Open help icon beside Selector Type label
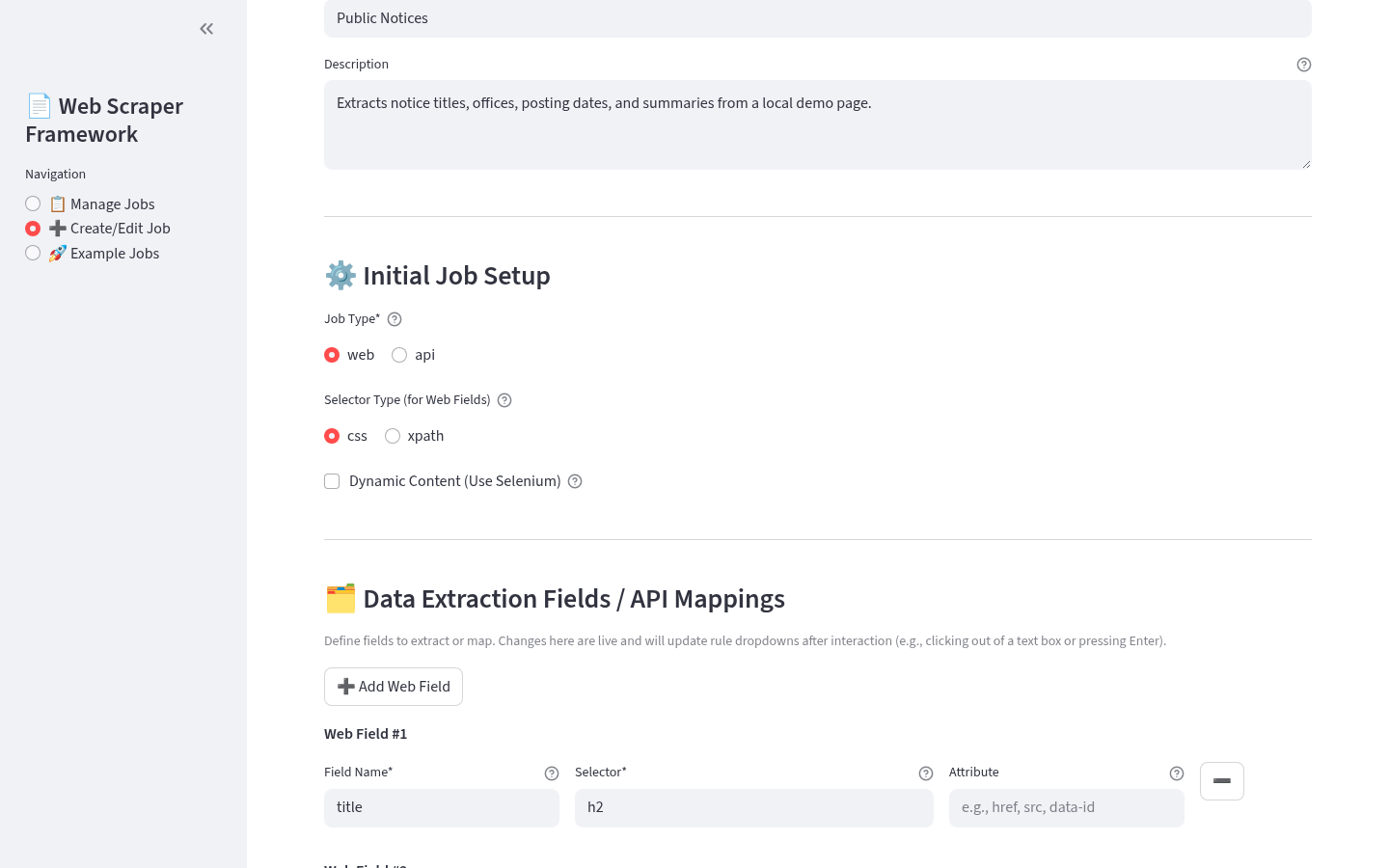 coord(504,400)
